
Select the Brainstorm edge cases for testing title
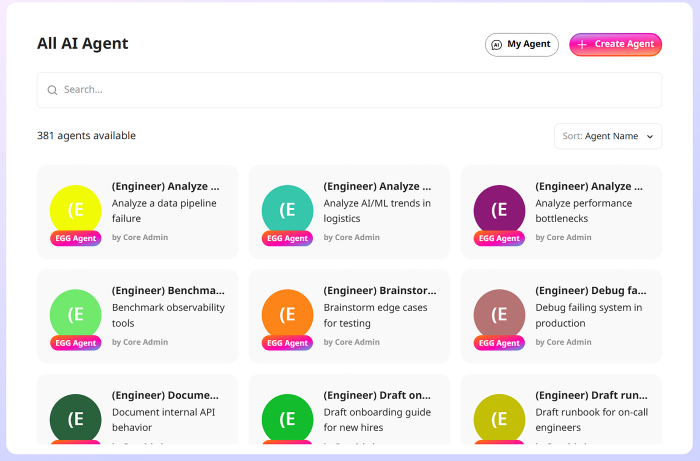tap(377, 291)
